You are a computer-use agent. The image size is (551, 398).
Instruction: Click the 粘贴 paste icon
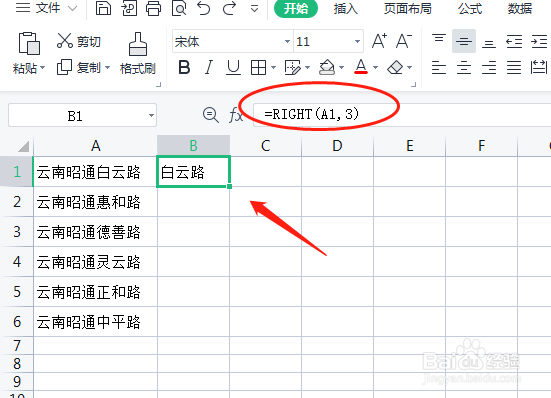[x=29, y=43]
